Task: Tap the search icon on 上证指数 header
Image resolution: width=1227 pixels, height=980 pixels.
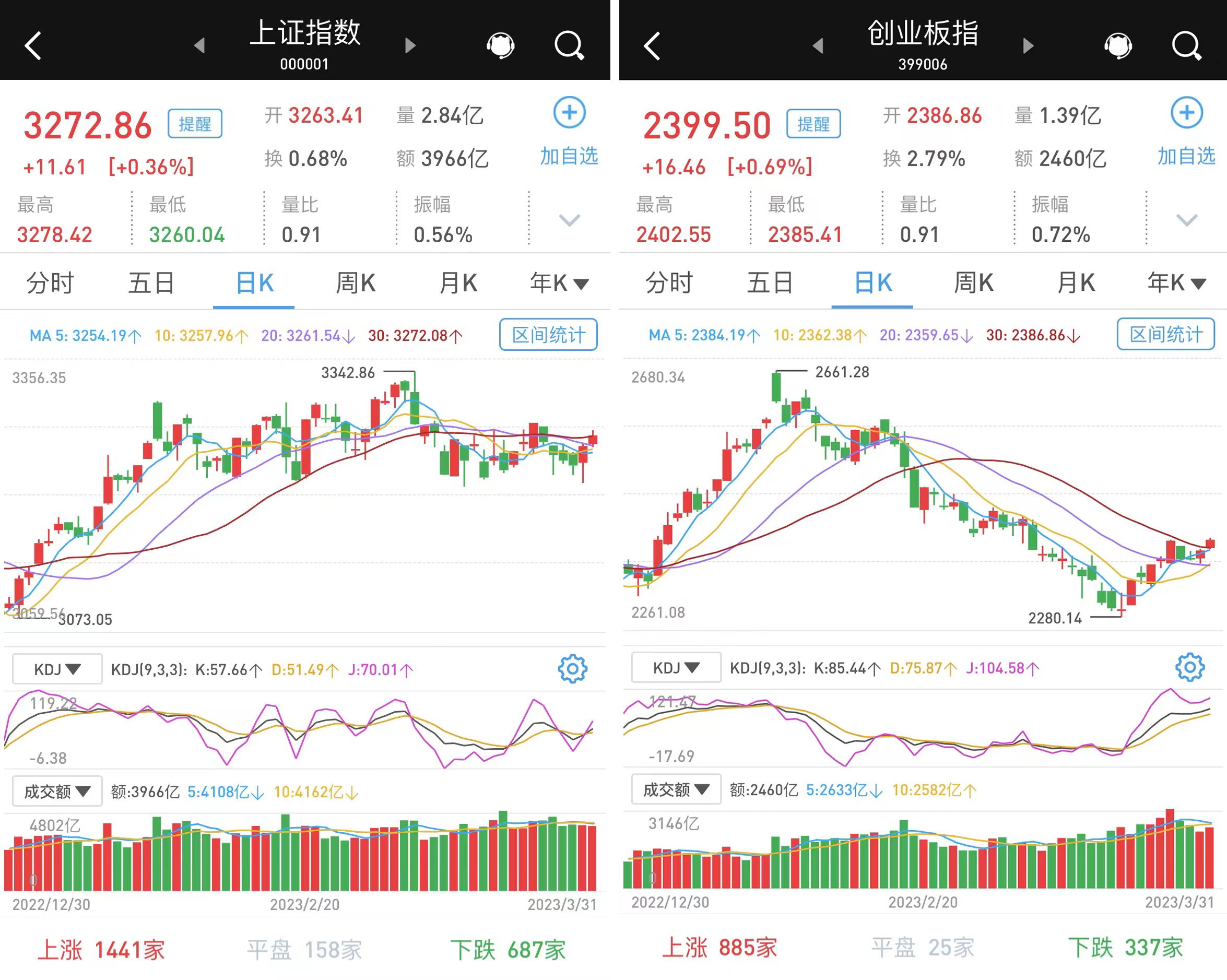Action: (x=569, y=45)
